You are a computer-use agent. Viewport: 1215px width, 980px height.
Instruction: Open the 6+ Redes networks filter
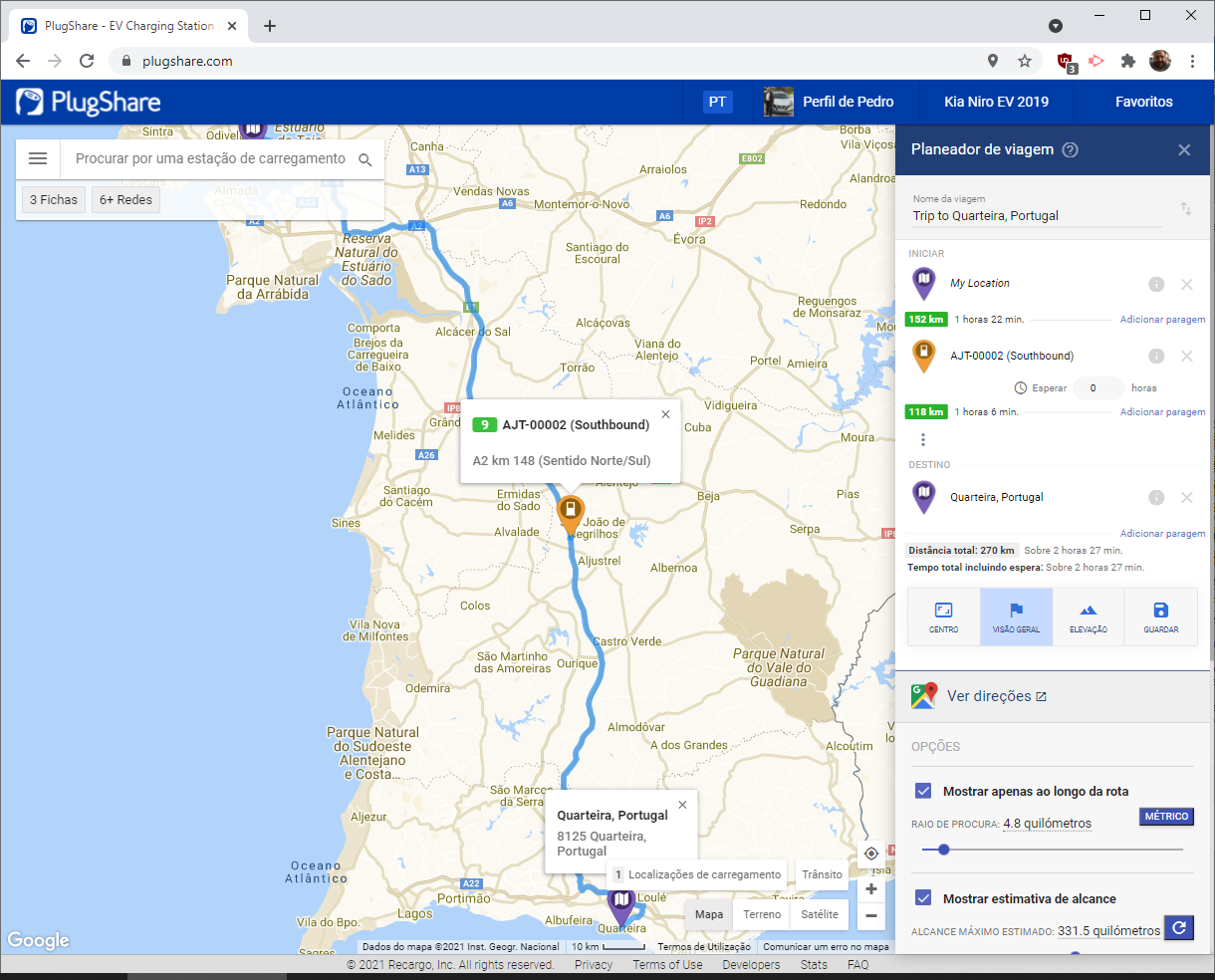(125, 200)
